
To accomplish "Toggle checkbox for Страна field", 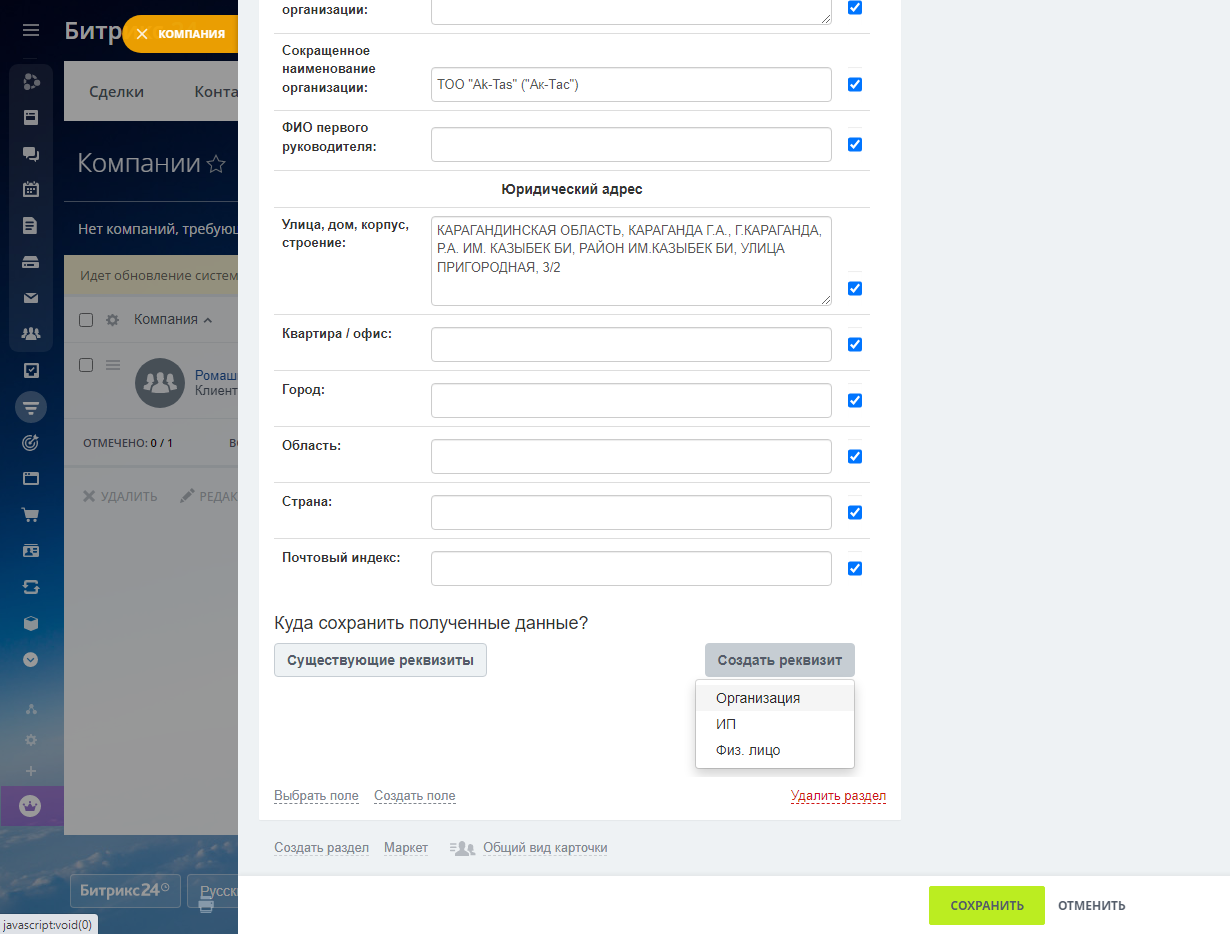I will coord(855,513).
